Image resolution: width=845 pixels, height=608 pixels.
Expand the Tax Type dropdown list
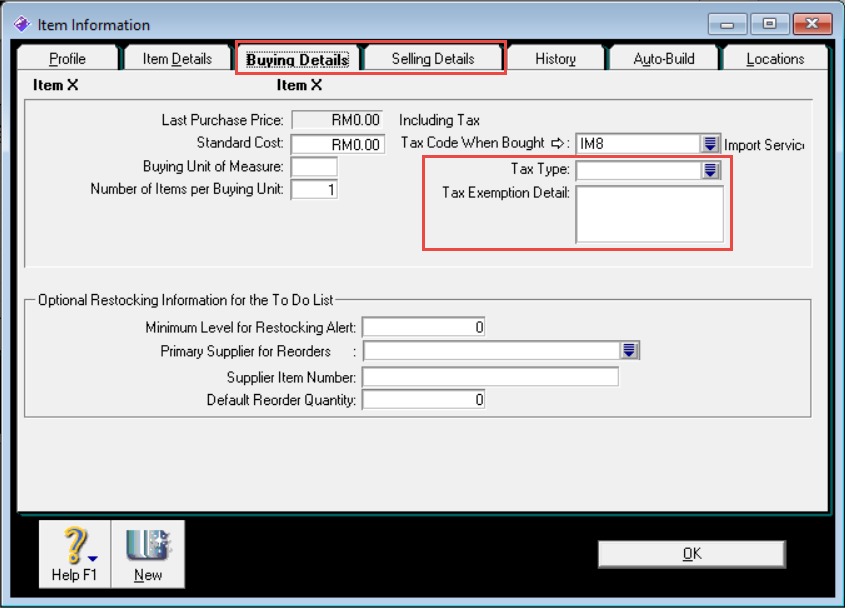click(710, 170)
